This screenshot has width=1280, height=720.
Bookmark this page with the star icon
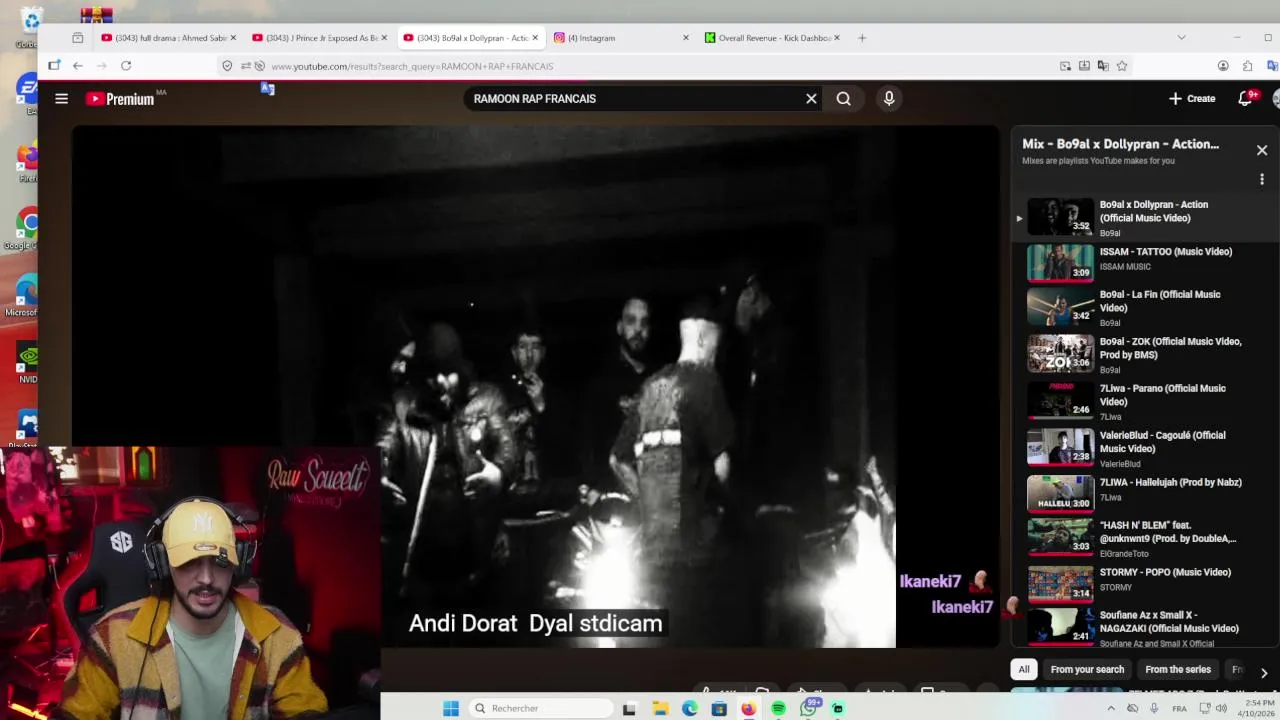click(1122, 66)
